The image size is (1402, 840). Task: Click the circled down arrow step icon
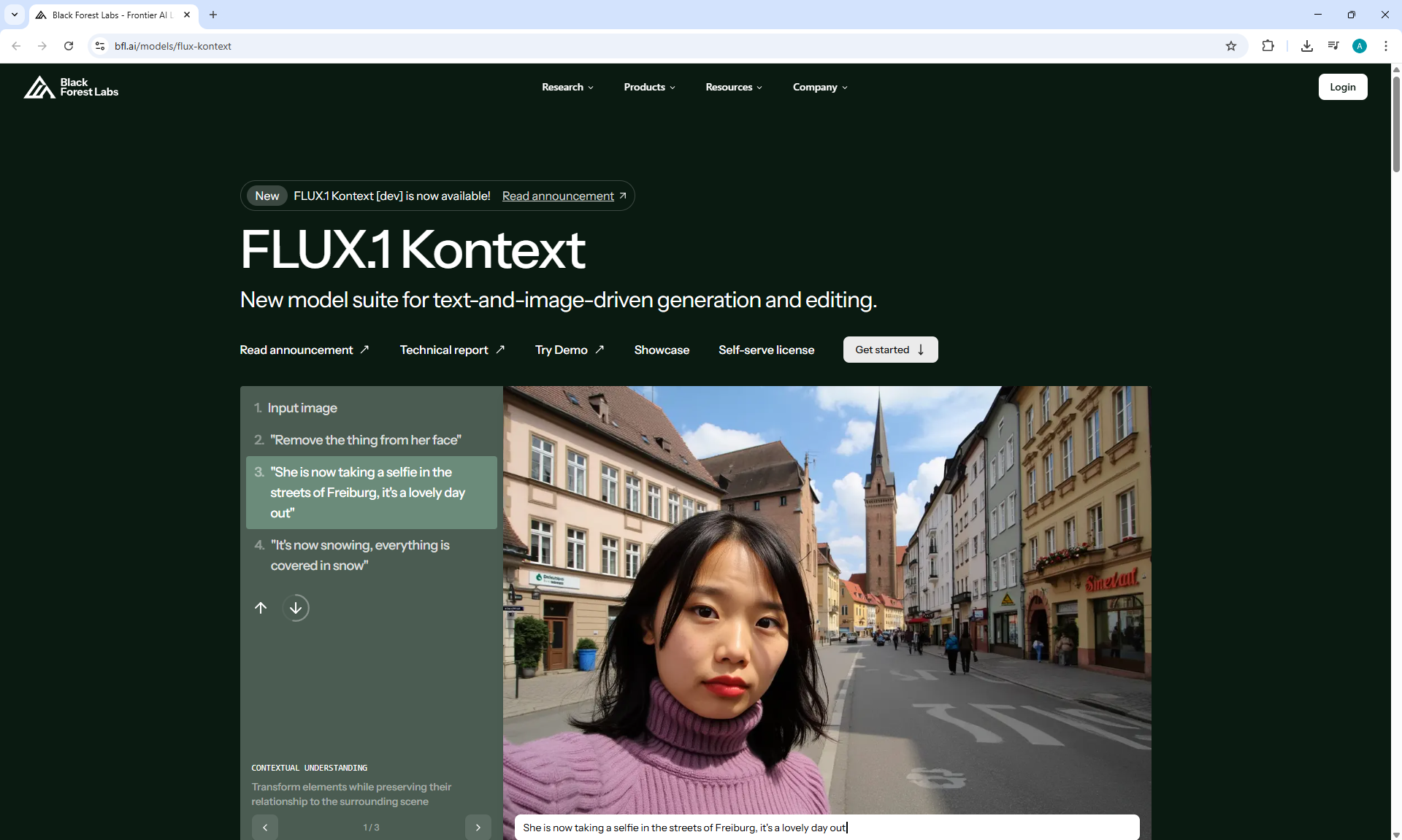pos(296,608)
